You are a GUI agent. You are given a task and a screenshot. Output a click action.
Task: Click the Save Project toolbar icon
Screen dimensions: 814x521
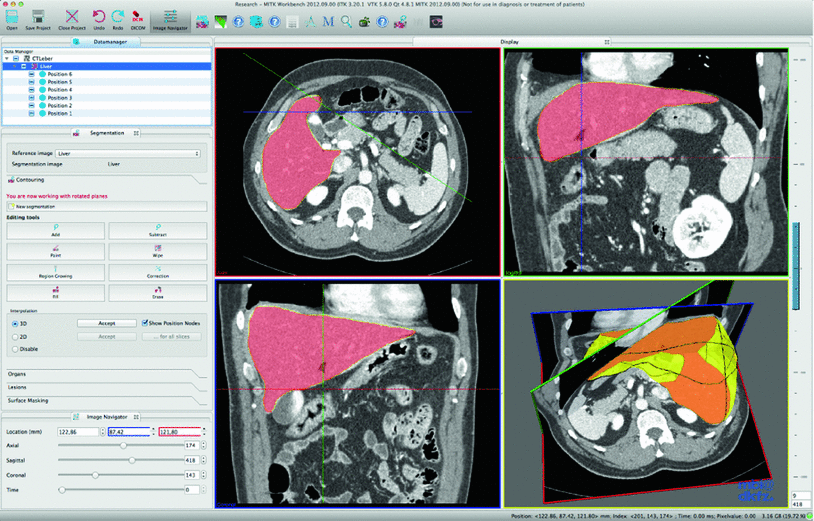(38, 20)
